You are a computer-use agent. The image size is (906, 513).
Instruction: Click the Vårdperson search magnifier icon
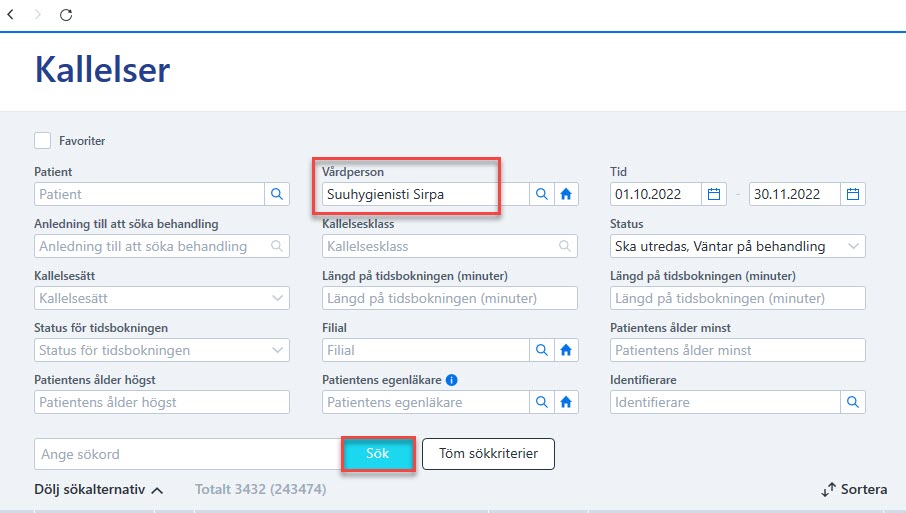[x=541, y=194]
